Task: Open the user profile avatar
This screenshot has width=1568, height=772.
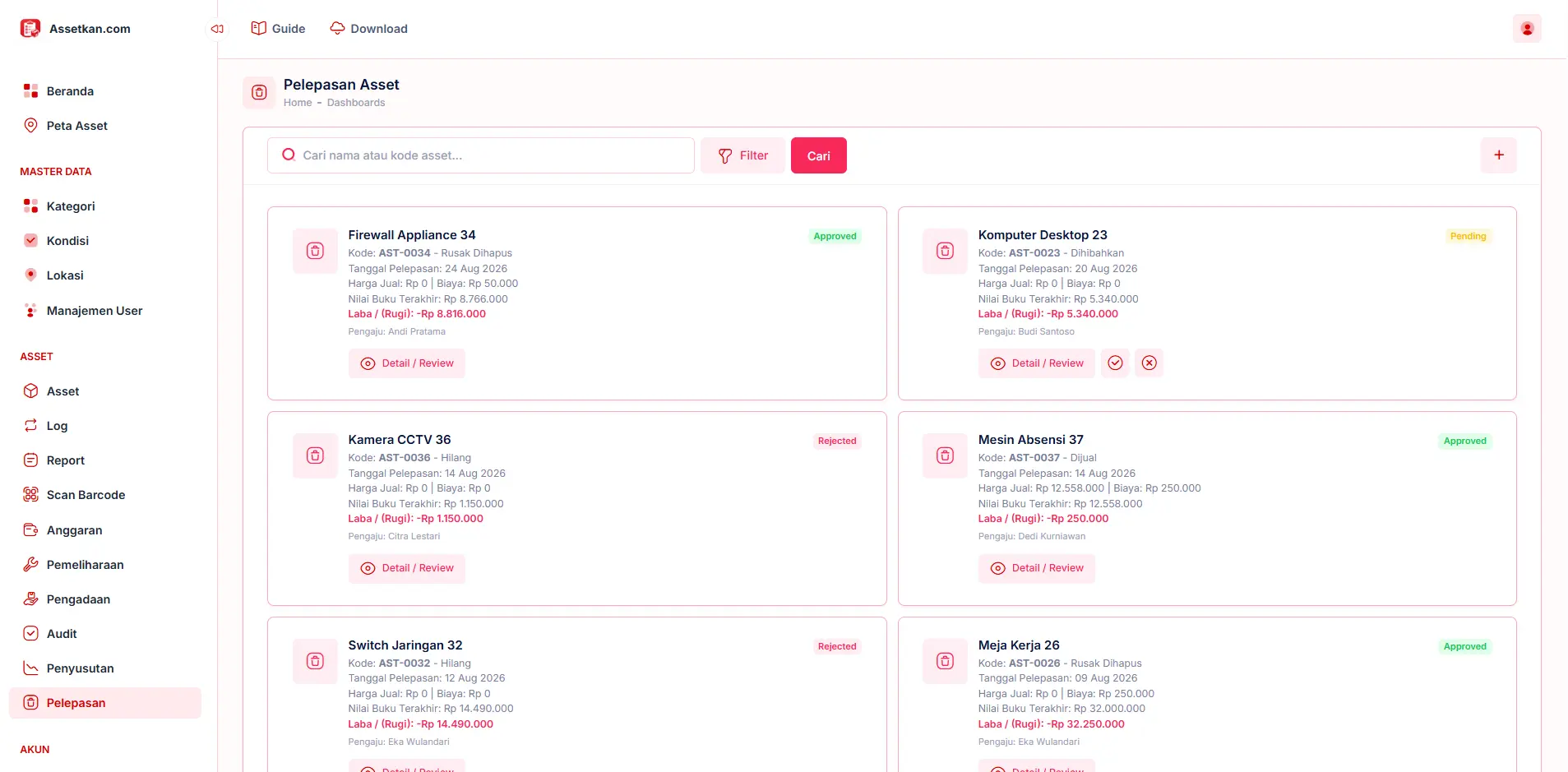Action: pos(1527,29)
